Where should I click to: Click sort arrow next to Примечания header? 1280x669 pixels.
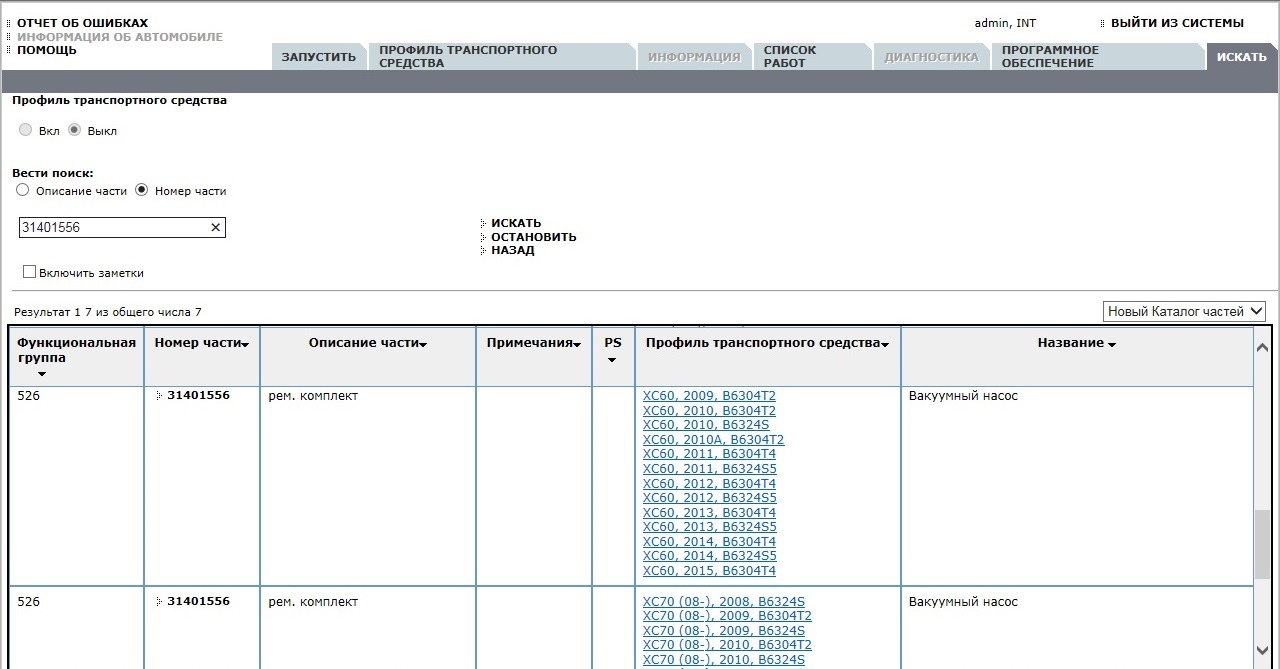pos(578,344)
